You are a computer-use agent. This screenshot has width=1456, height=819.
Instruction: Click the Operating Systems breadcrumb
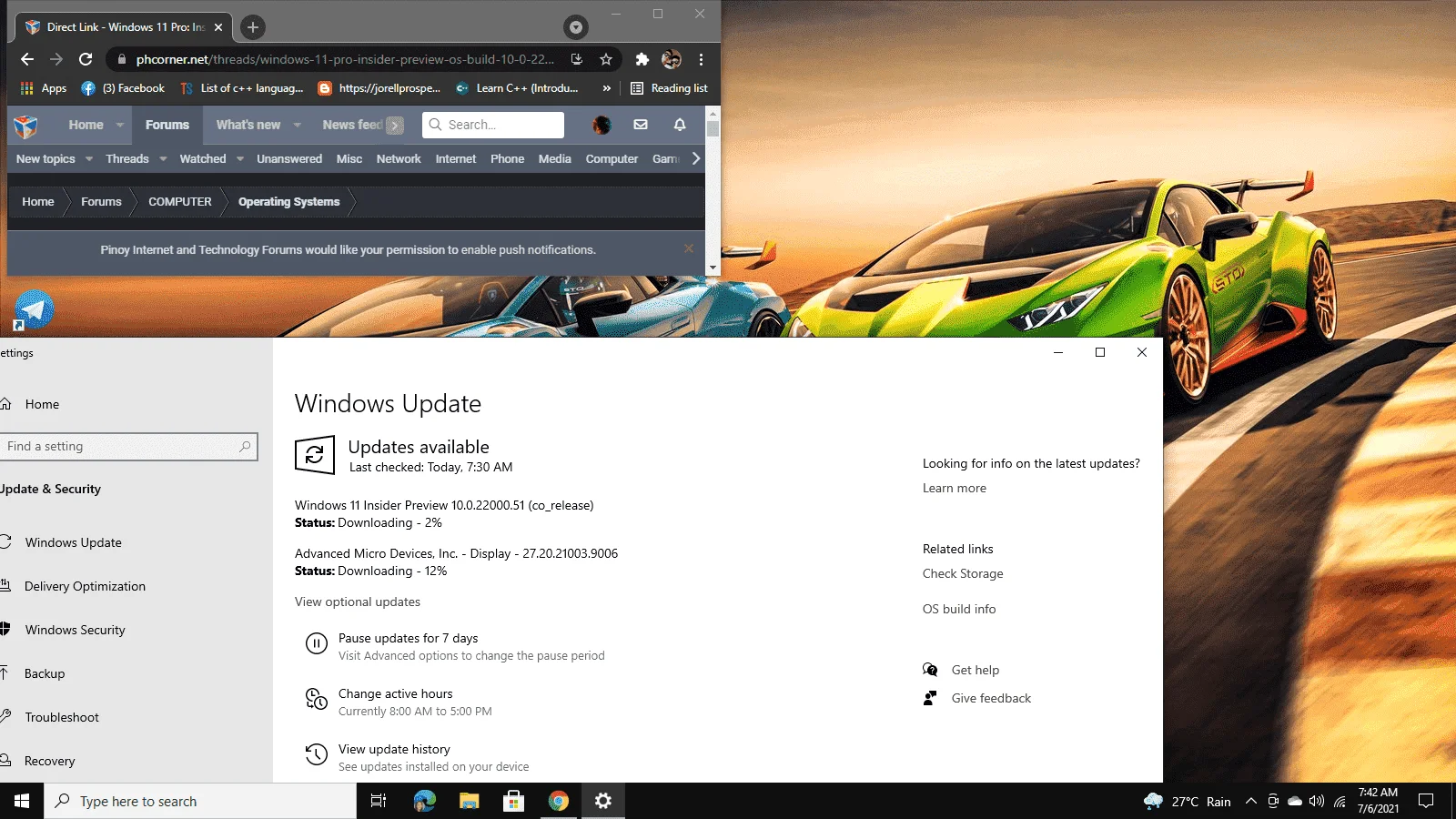point(289,202)
